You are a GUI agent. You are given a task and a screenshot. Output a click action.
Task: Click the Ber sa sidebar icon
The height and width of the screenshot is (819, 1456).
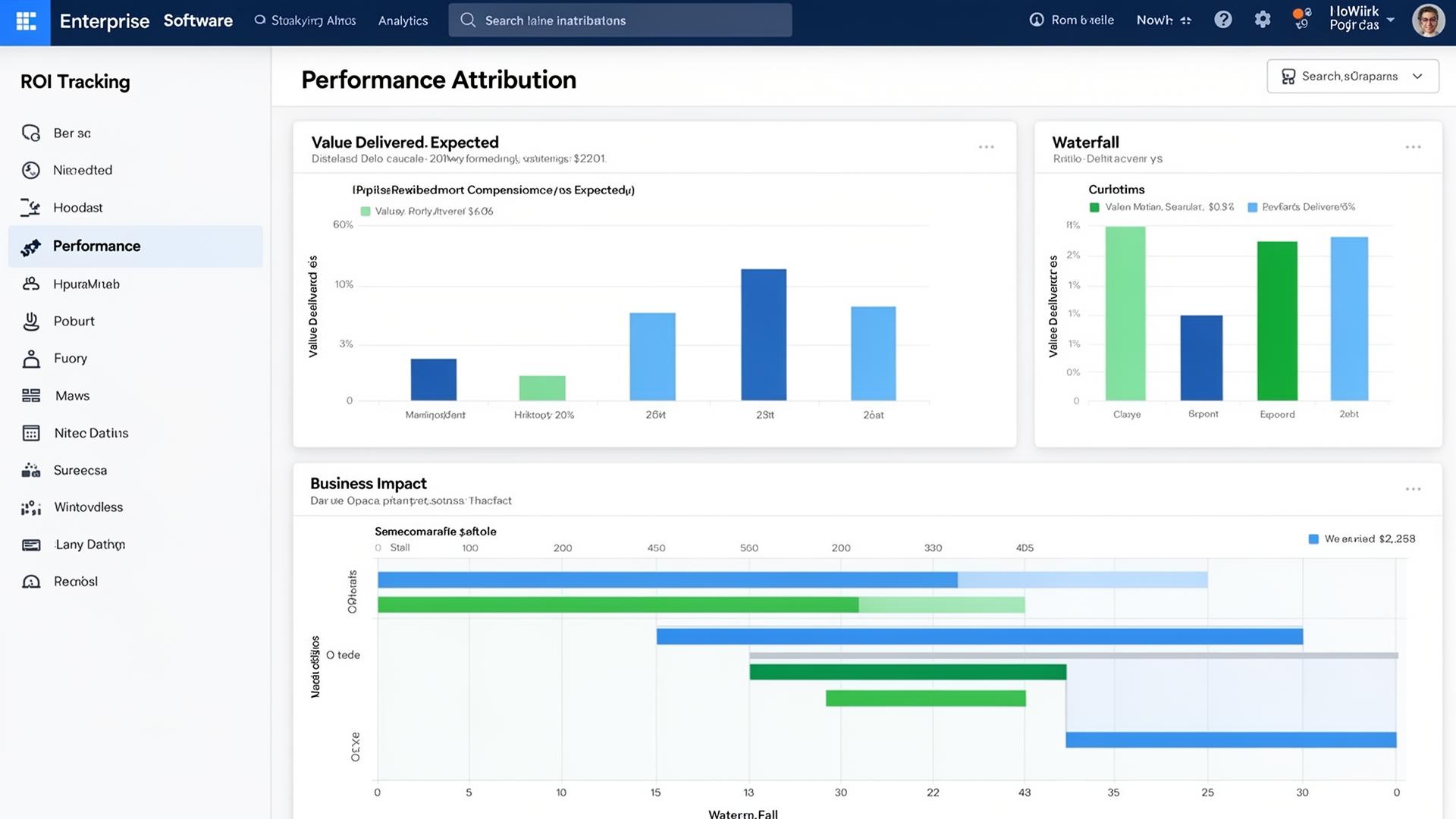tap(31, 133)
